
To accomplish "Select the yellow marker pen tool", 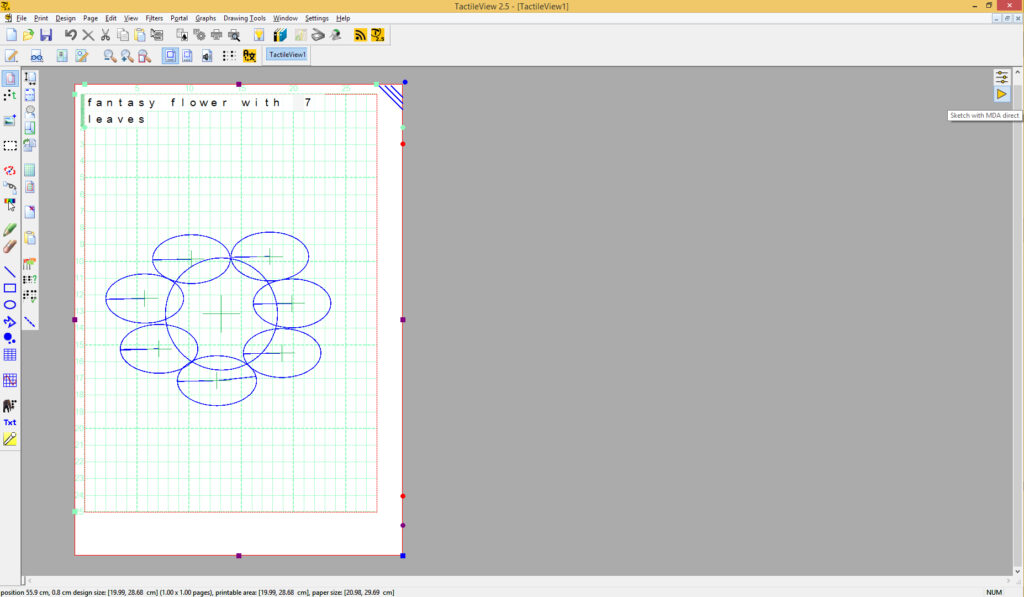I will [10, 439].
